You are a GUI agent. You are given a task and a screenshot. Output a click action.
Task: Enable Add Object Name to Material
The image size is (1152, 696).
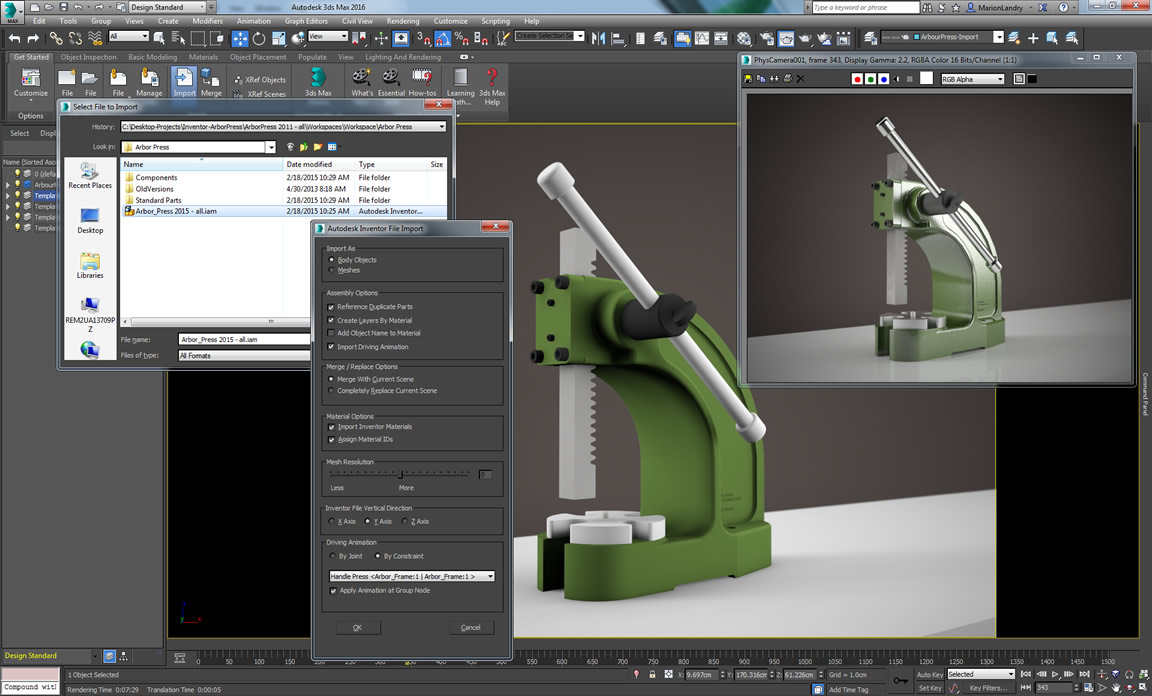coord(331,333)
